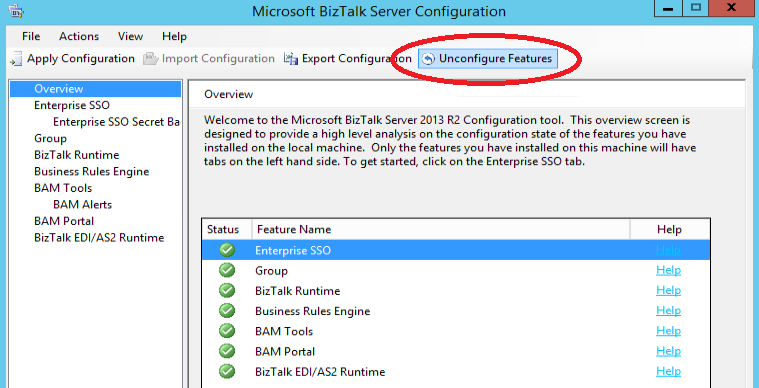
Task: Maximize the BizTalk Configuration window
Action: tap(696, 8)
